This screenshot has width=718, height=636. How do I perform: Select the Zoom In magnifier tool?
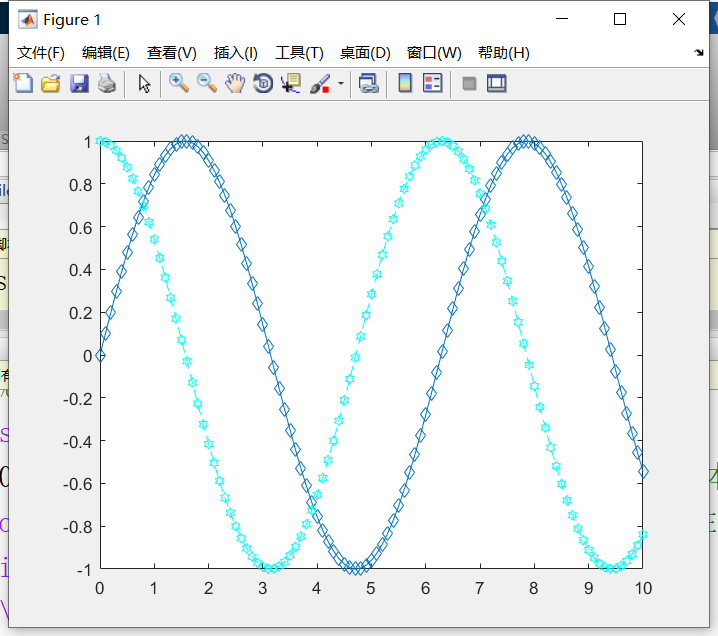tap(179, 83)
